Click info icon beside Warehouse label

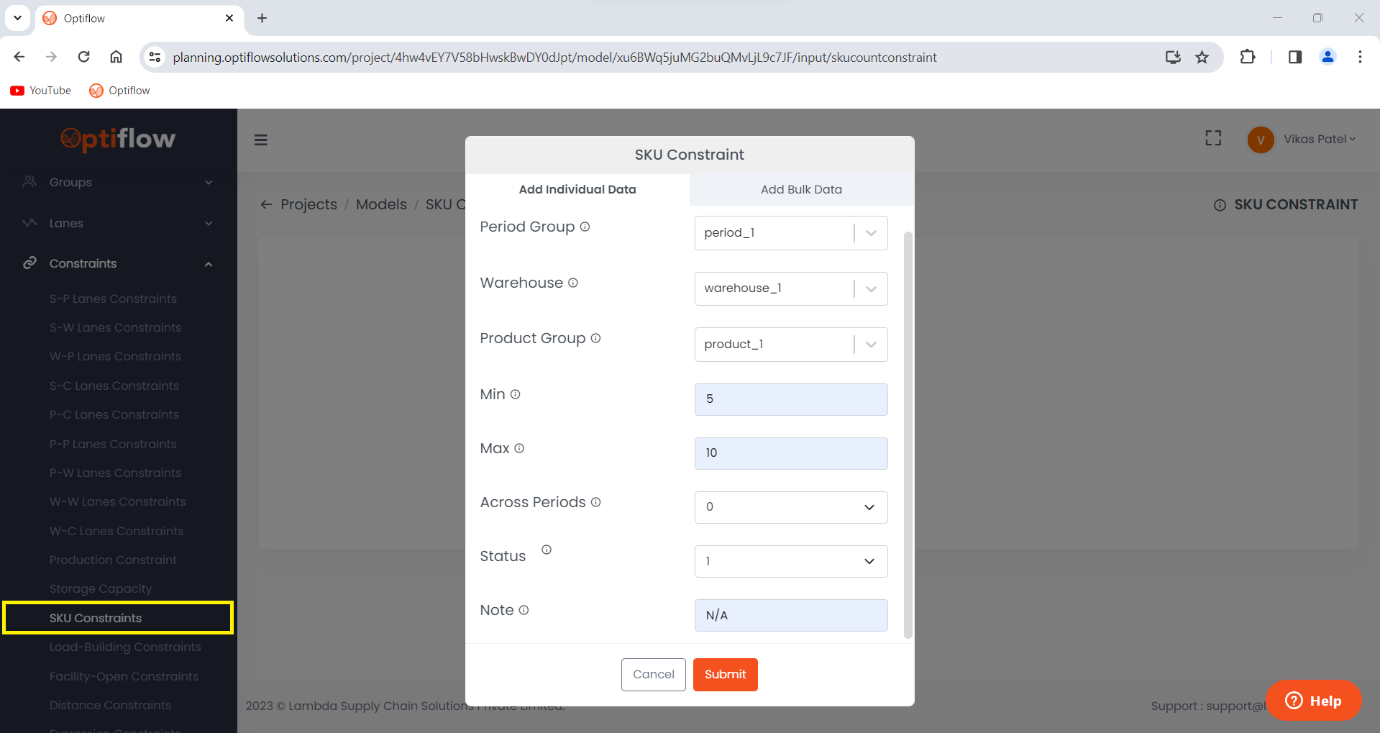[x=573, y=283]
